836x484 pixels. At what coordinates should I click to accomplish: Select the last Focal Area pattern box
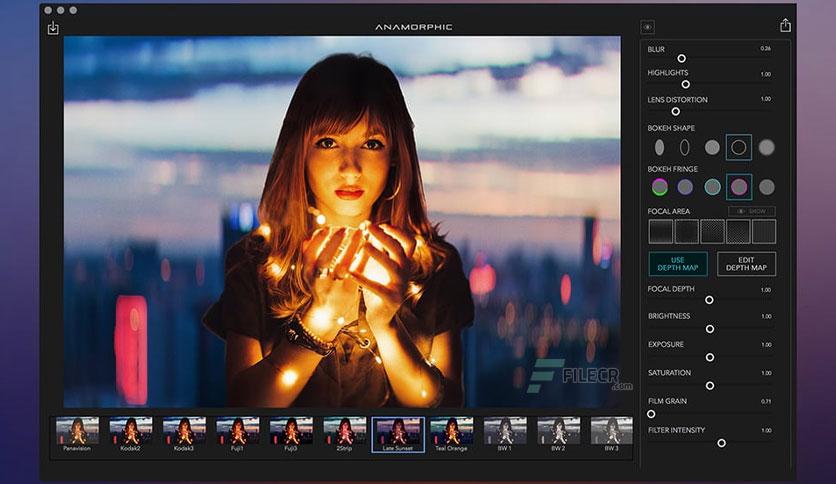pyautogui.click(x=764, y=232)
